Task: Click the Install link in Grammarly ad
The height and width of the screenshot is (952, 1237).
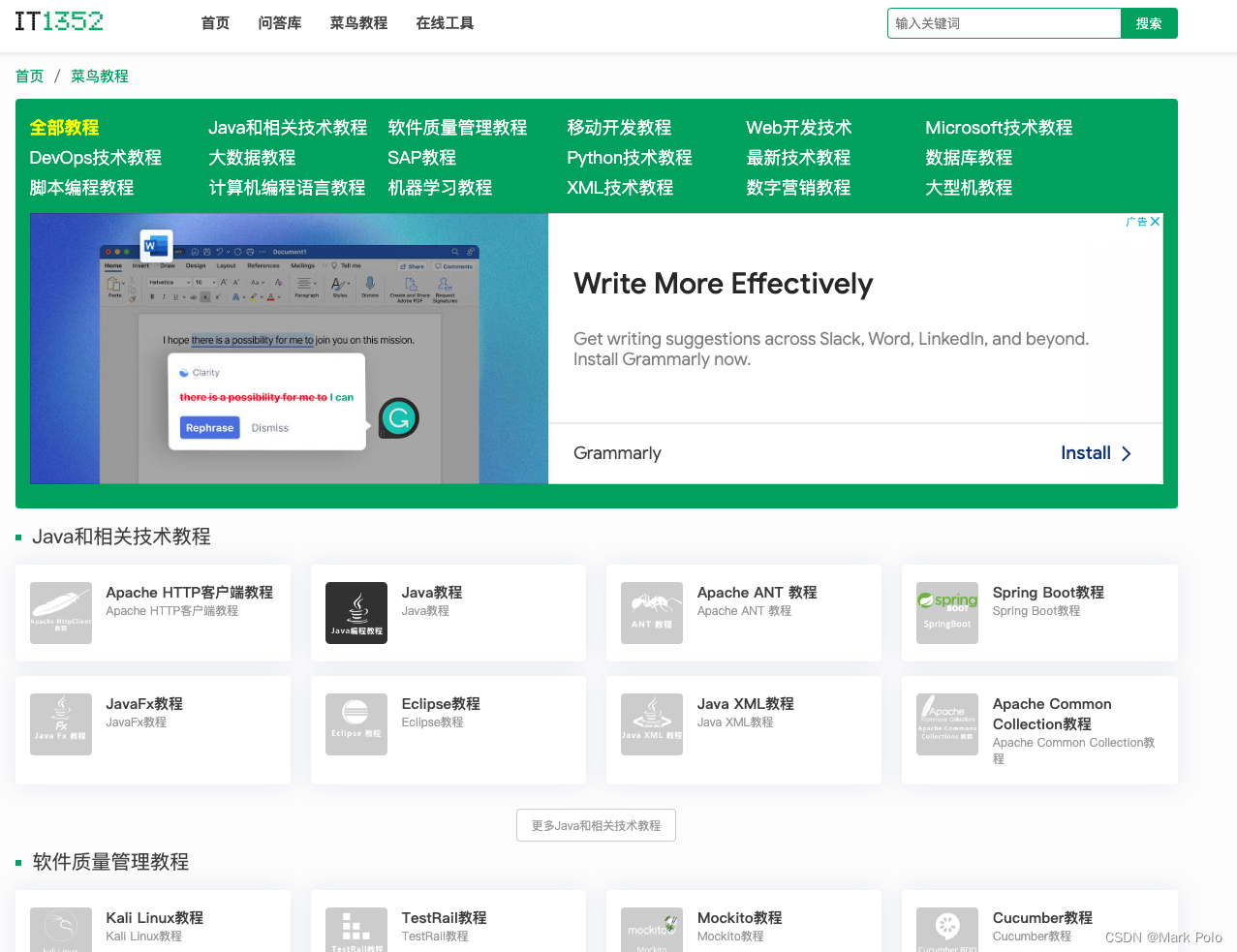Action: (x=1086, y=453)
